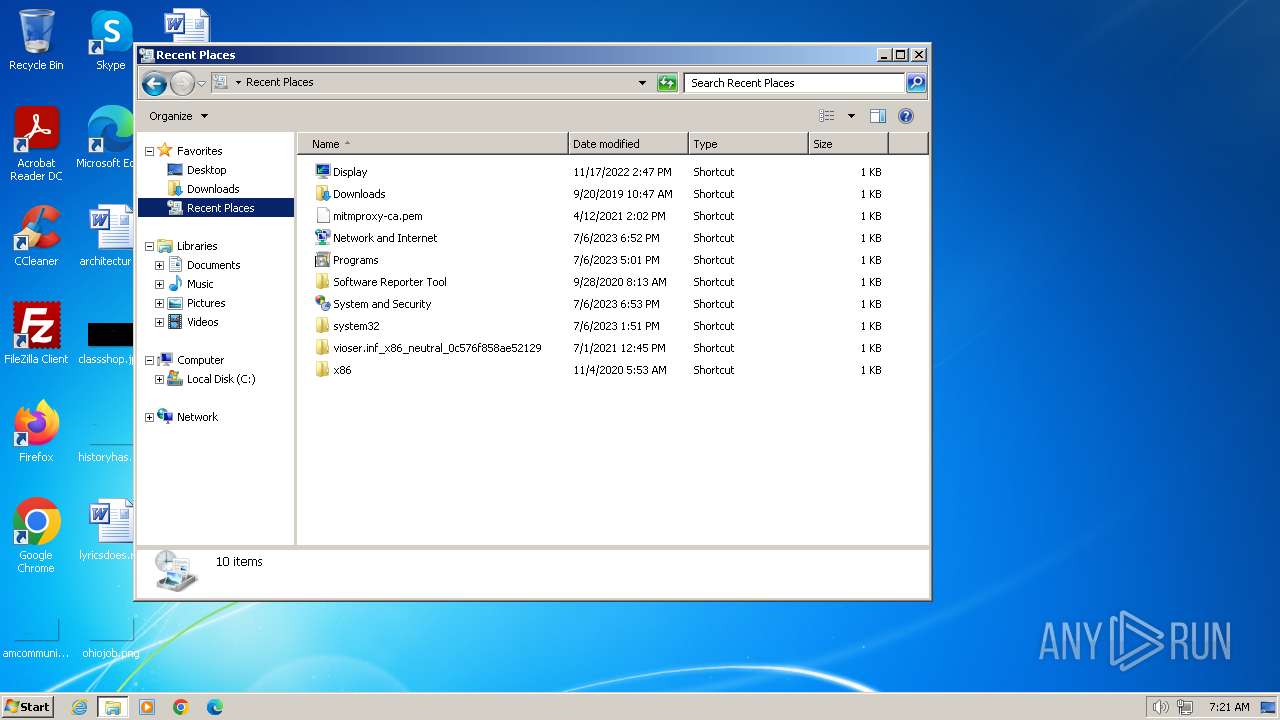Select the Pictures library
The image size is (1280, 720).
point(205,303)
